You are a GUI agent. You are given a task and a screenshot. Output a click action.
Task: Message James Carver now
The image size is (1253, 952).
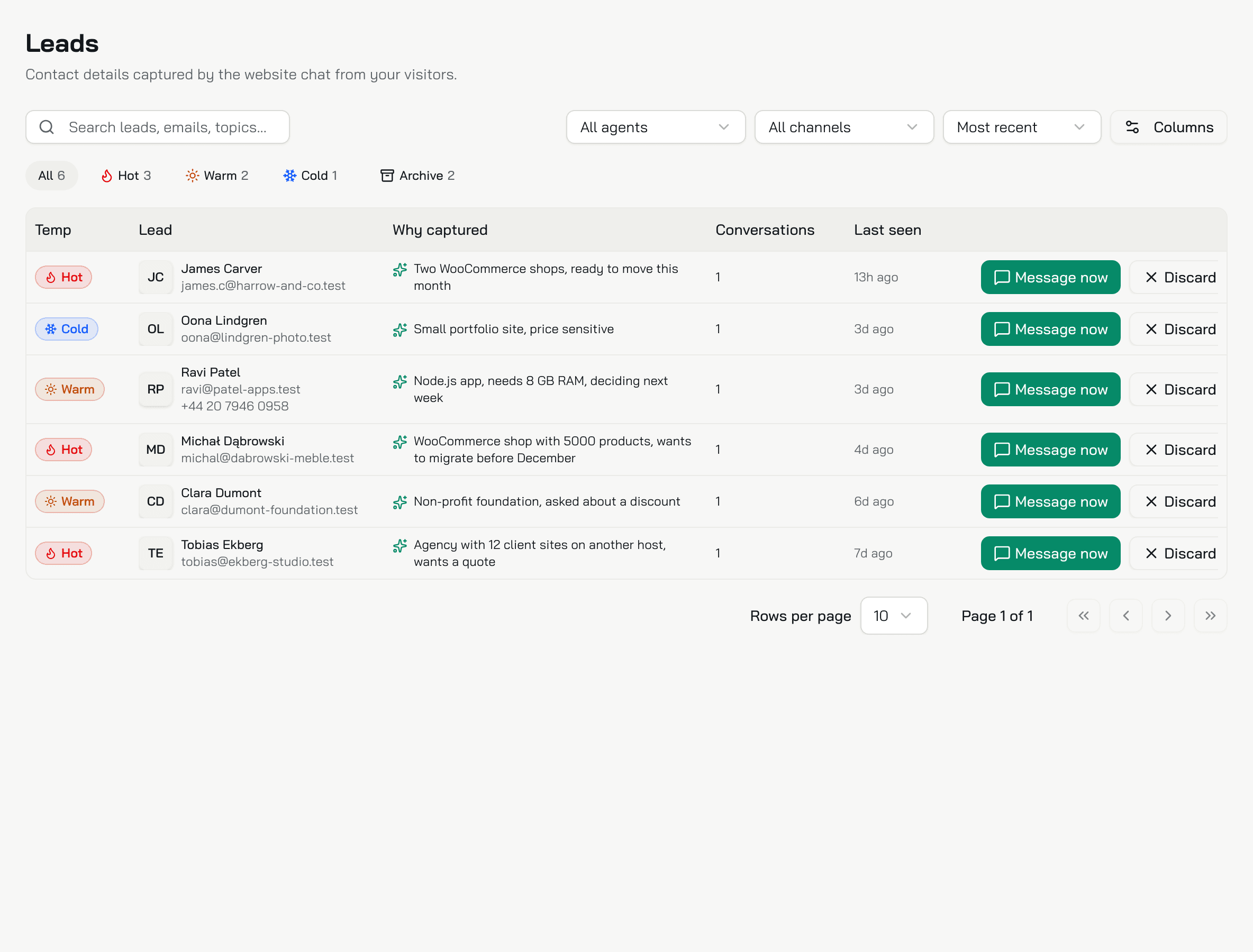tap(1050, 277)
